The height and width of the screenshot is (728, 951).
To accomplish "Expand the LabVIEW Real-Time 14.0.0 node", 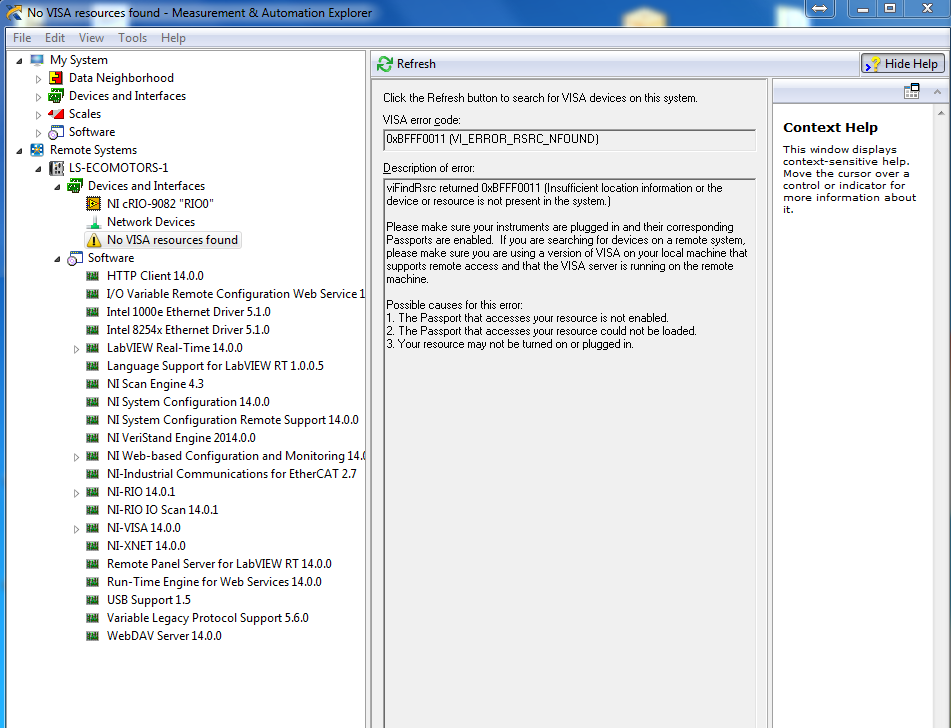I will [x=76, y=349].
